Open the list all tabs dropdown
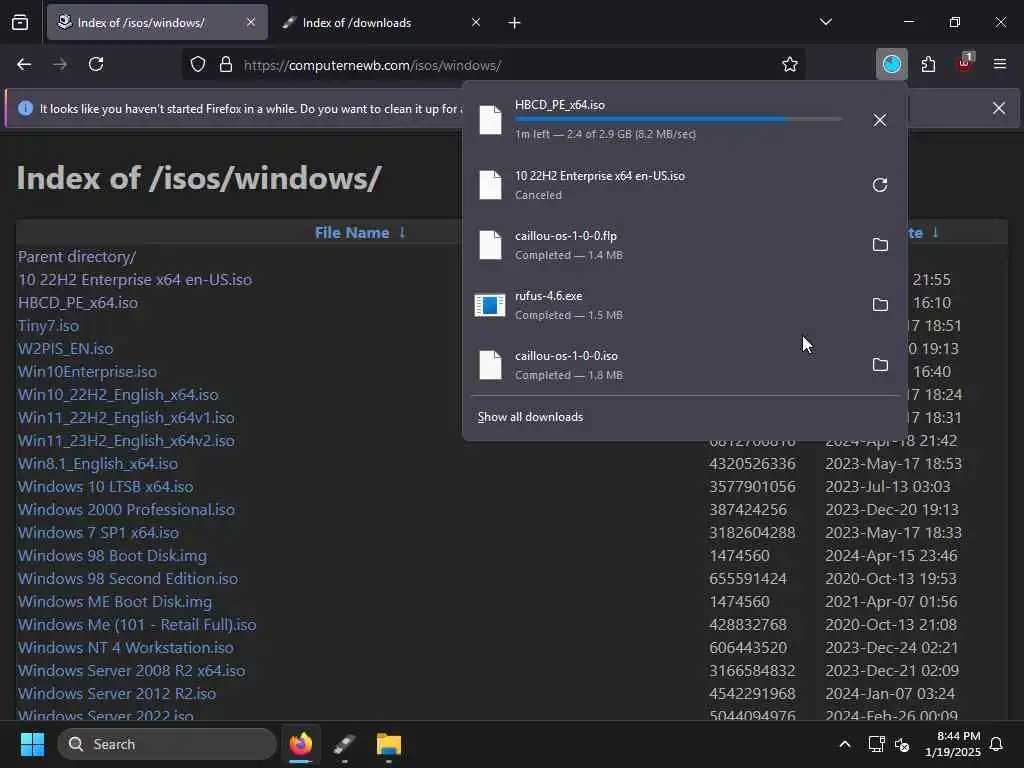The width and height of the screenshot is (1024, 768). (x=825, y=22)
